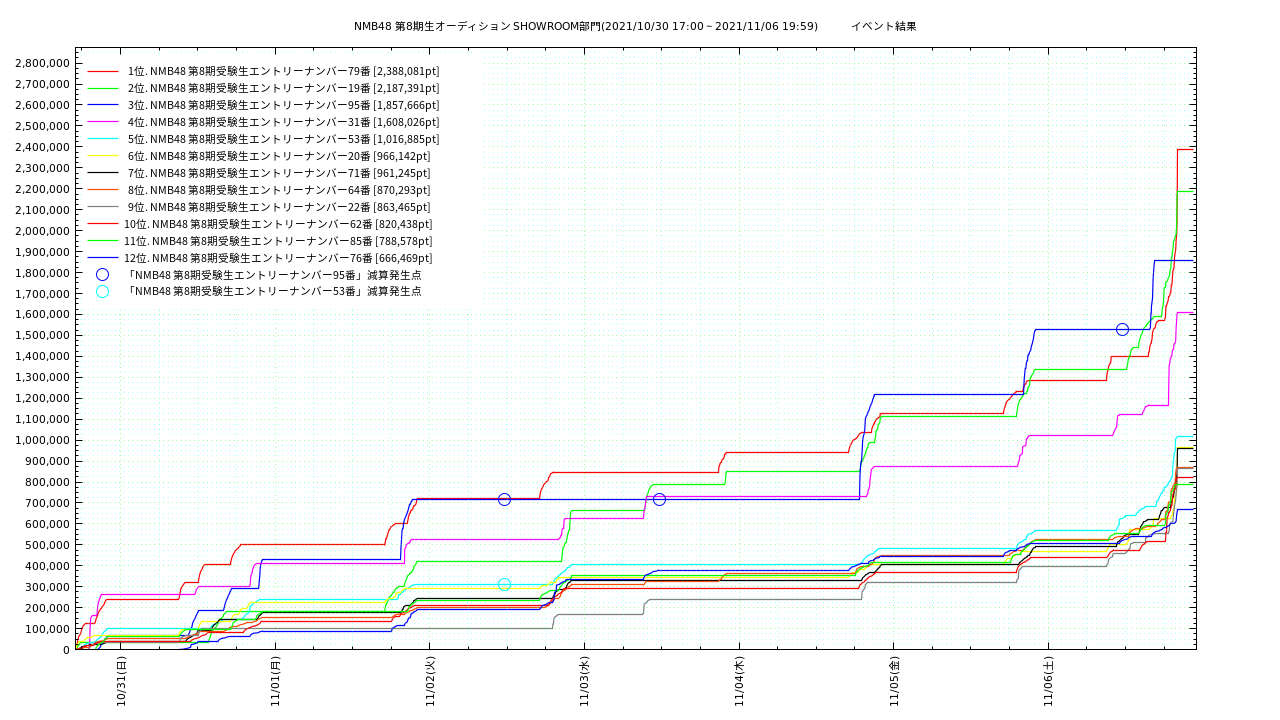Click legend text 95番 減算発生点
The width and height of the screenshot is (1280, 720).
coord(274,275)
